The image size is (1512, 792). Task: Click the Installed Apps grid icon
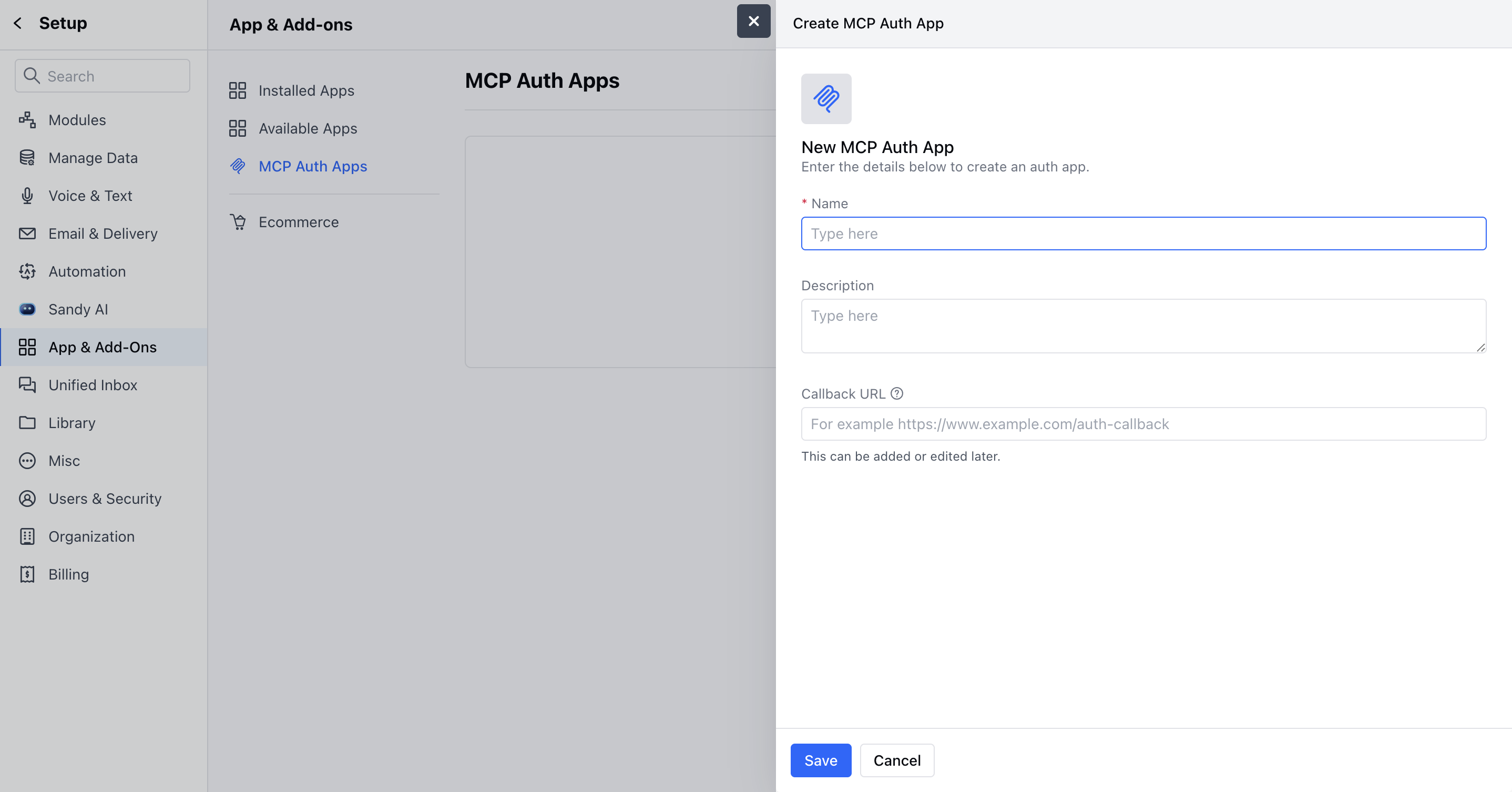pos(237,90)
